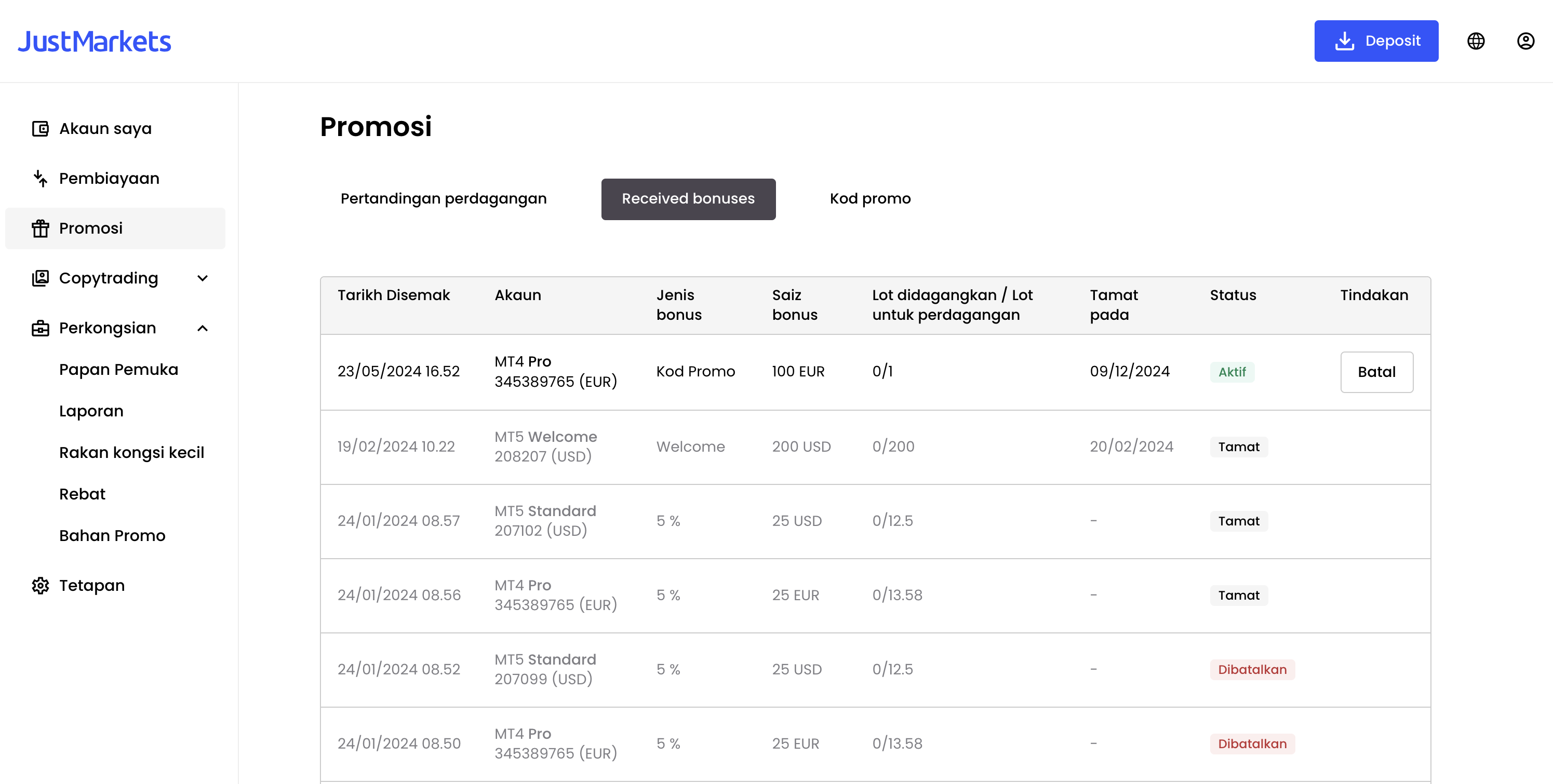Click the Tamat pada column header
This screenshot has height=784, width=1553.
1114,305
